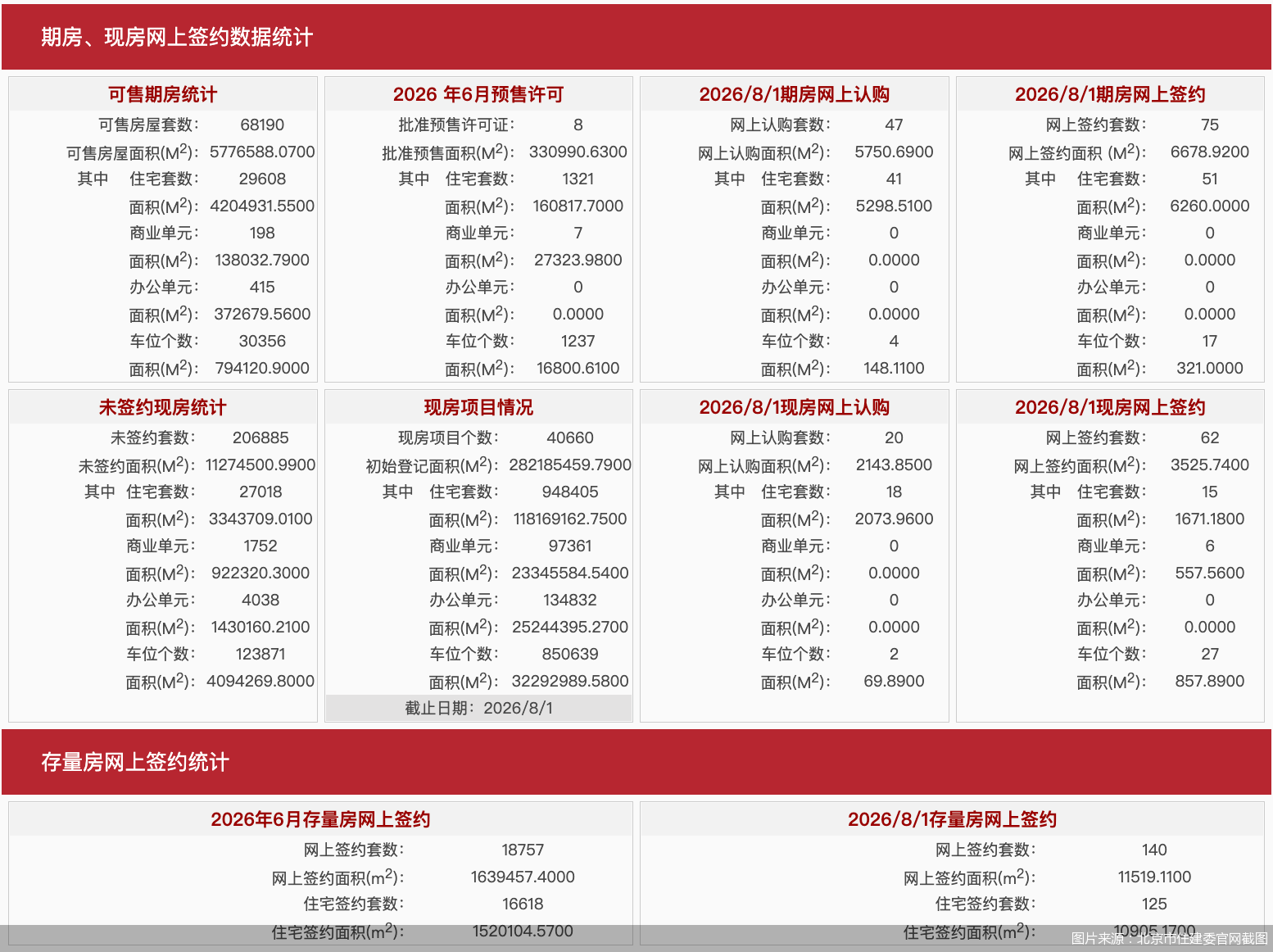Select the signed area value 6678.9200
The height and width of the screenshot is (952, 1273).
point(1210,152)
